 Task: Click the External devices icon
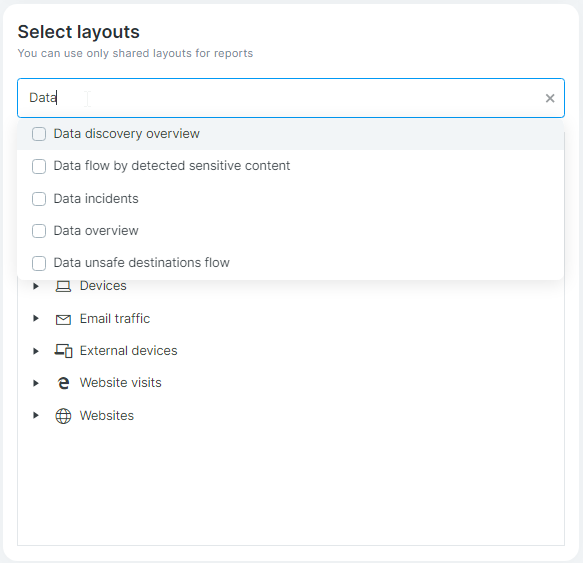[63, 351]
